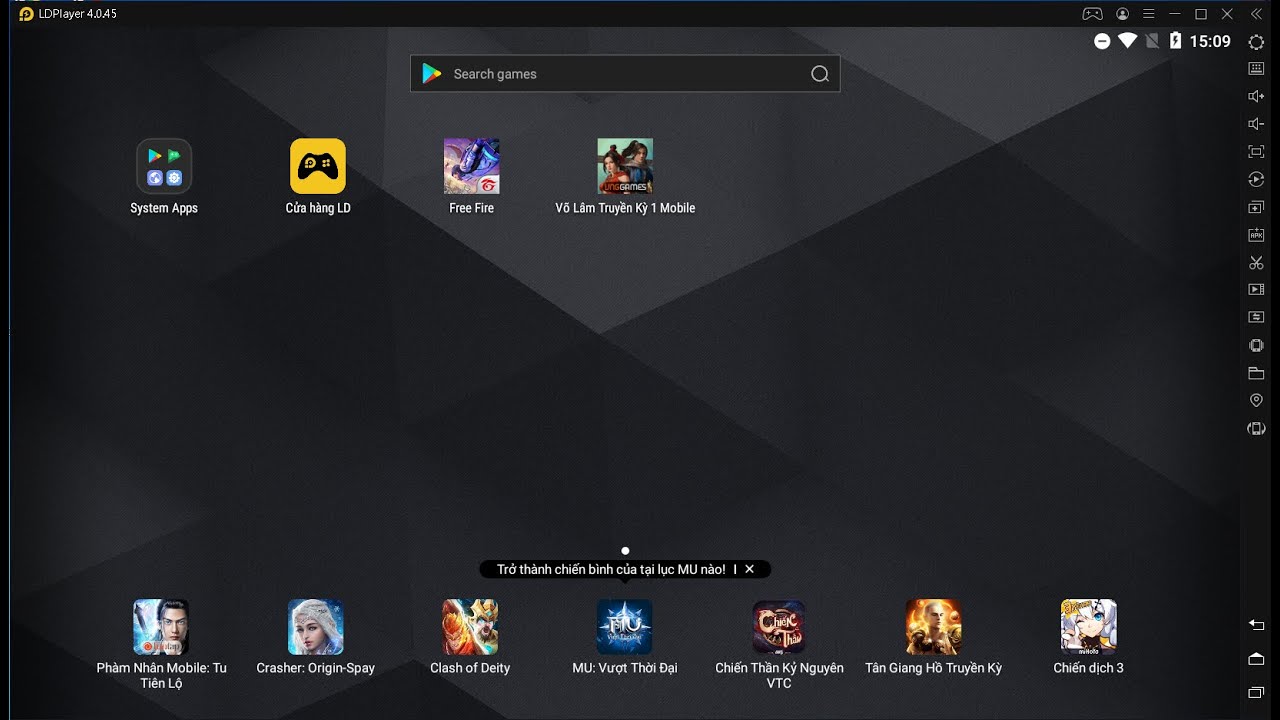Open synchronizer icon in sidebar

point(1256,317)
